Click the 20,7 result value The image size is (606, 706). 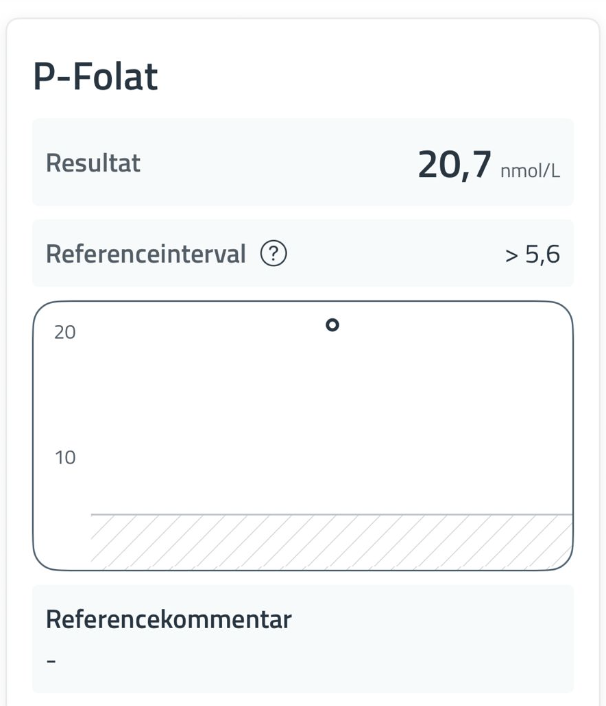pyautogui.click(x=456, y=162)
